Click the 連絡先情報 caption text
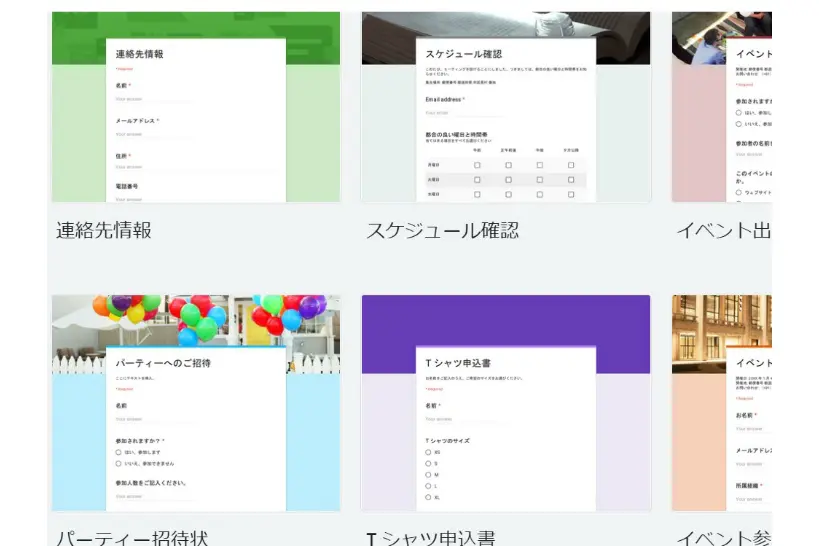 (x=104, y=230)
